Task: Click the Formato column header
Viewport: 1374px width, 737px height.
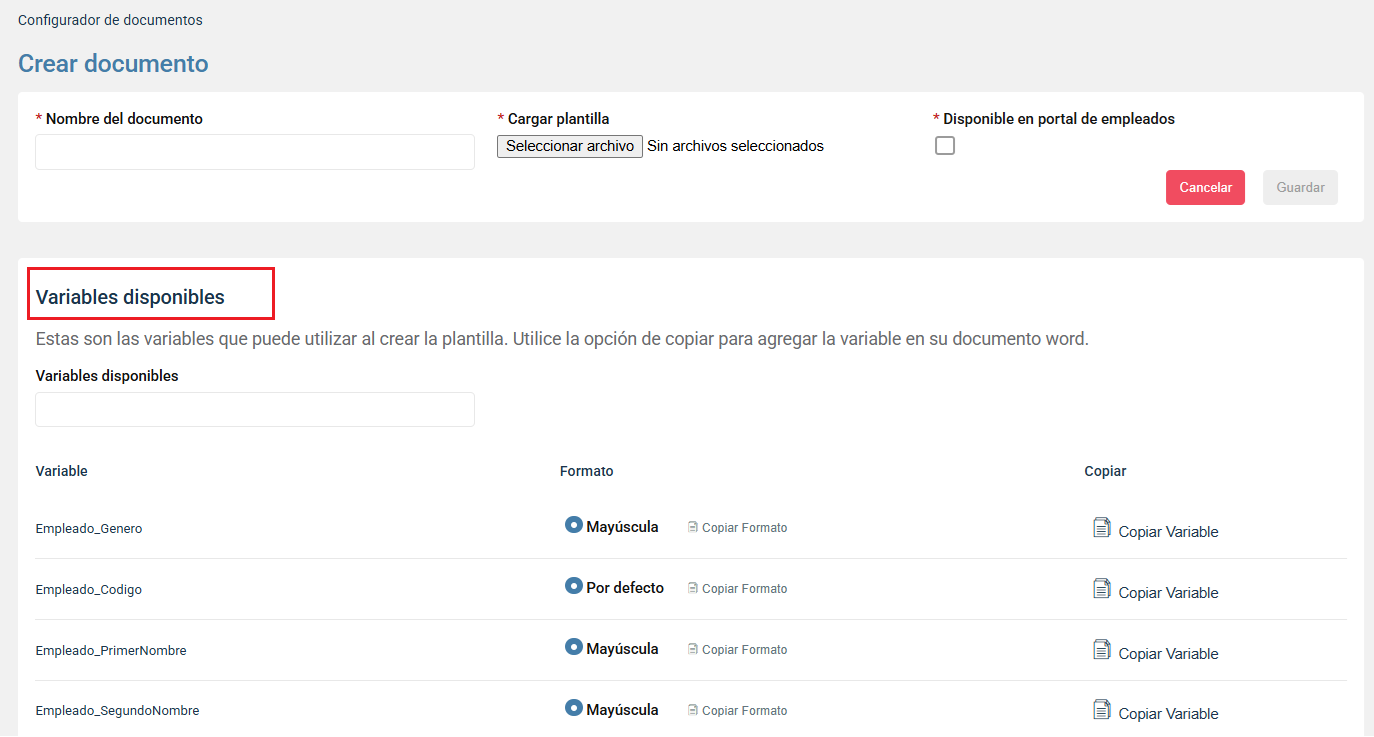Action: click(x=587, y=471)
